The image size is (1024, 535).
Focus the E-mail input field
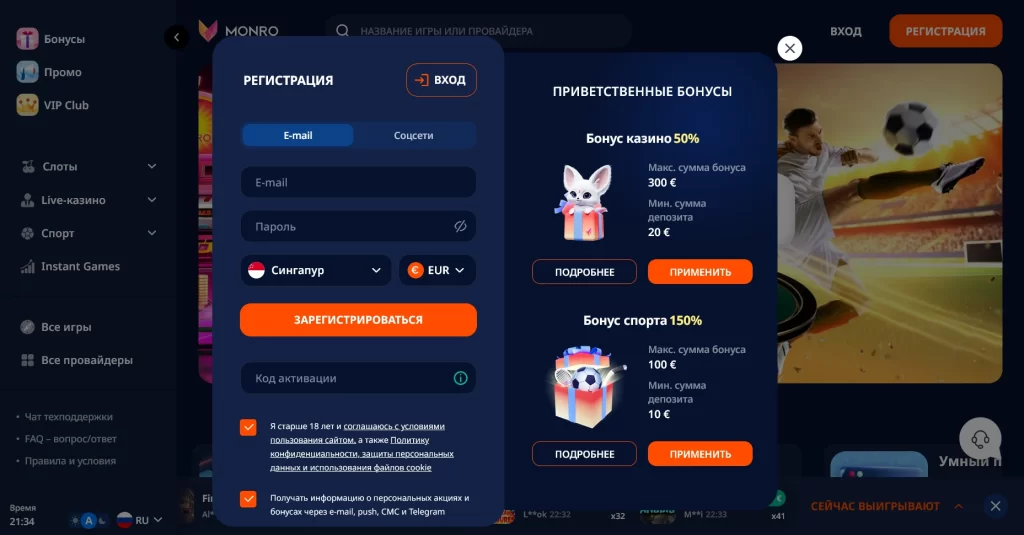358,182
